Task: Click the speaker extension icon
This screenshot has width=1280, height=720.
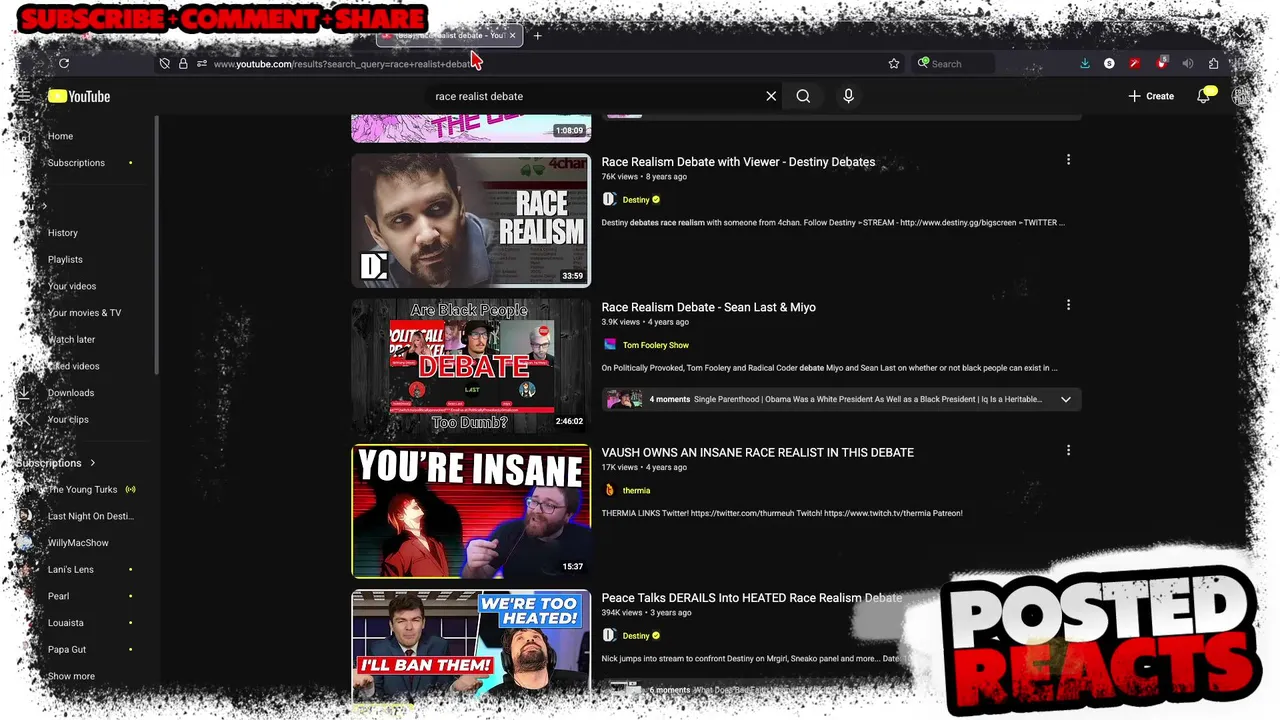Action: pyautogui.click(x=1188, y=63)
